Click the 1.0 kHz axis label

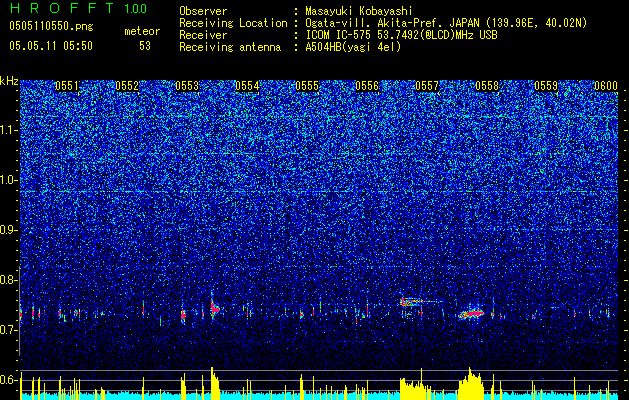click(8, 180)
